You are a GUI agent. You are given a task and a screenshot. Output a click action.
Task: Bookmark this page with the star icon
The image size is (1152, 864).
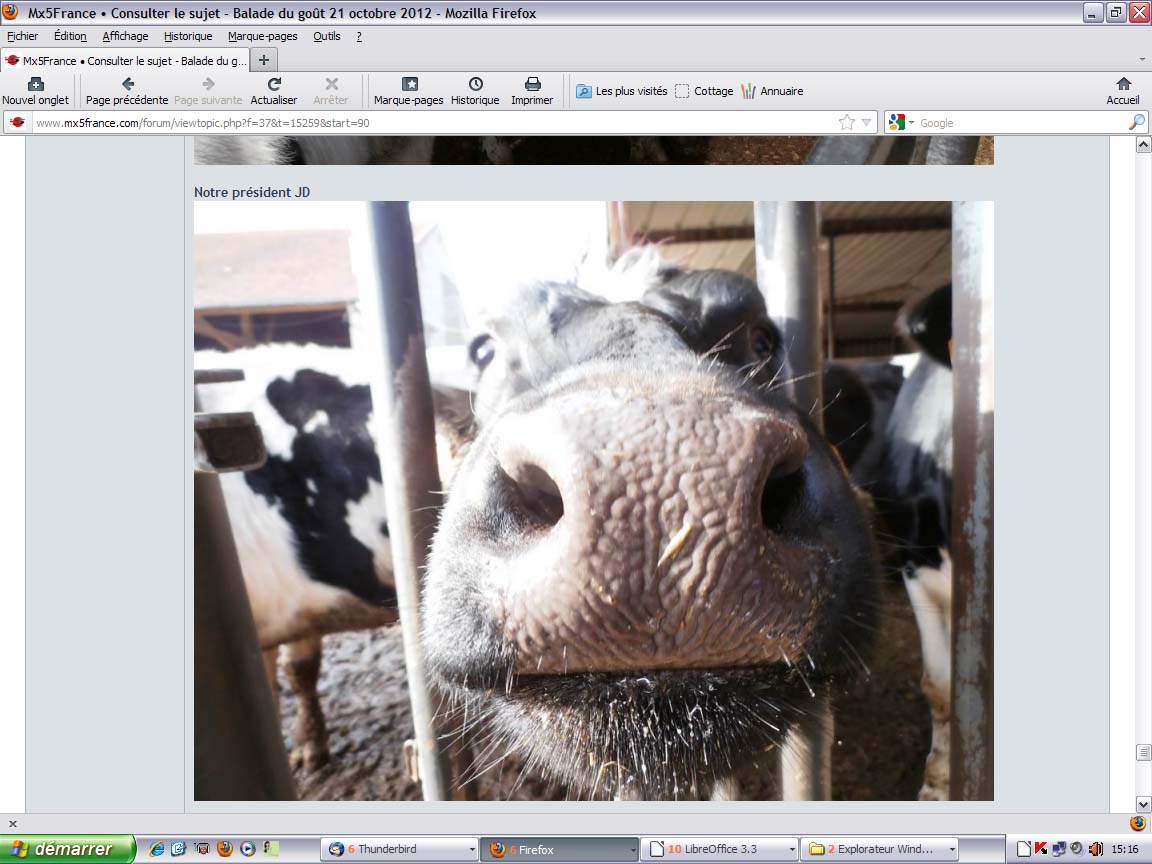(x=847, y=123)
